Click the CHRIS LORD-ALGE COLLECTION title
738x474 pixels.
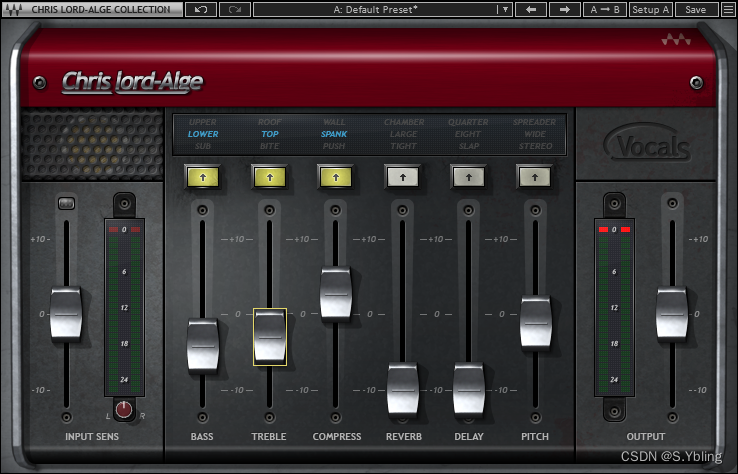click(101, 9)
